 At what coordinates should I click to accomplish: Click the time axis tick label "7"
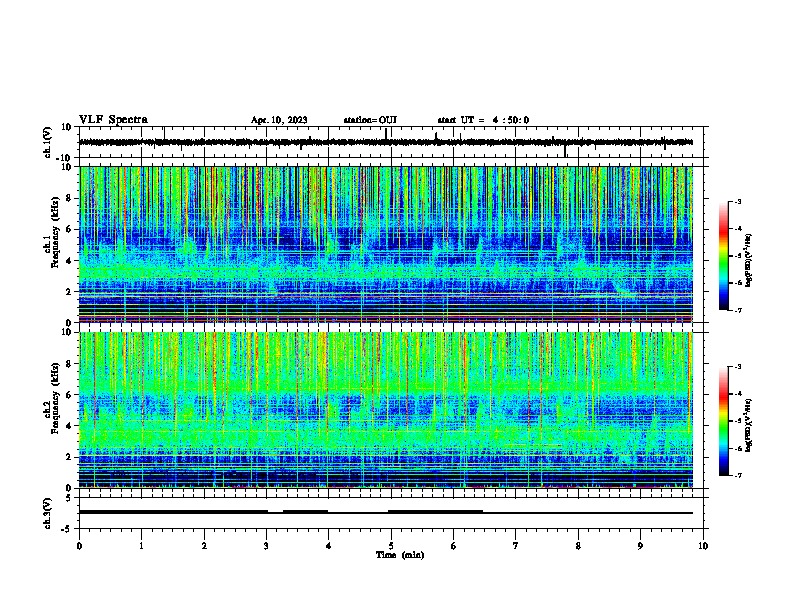click(516, 545)
